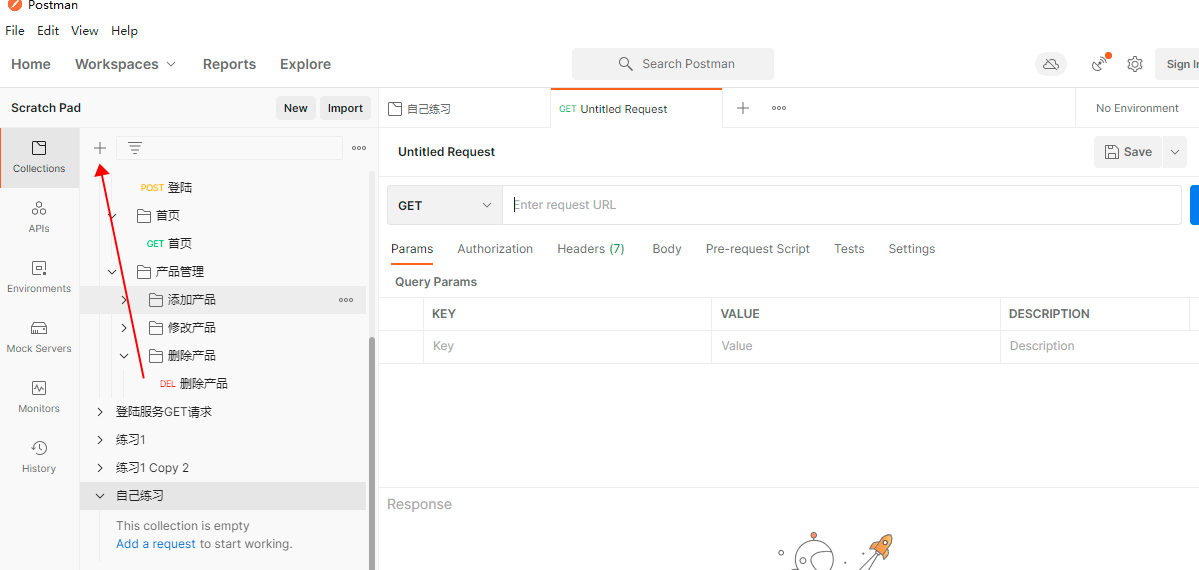Open the GET 首页 request
The image size is (1199, 570).
168,243
